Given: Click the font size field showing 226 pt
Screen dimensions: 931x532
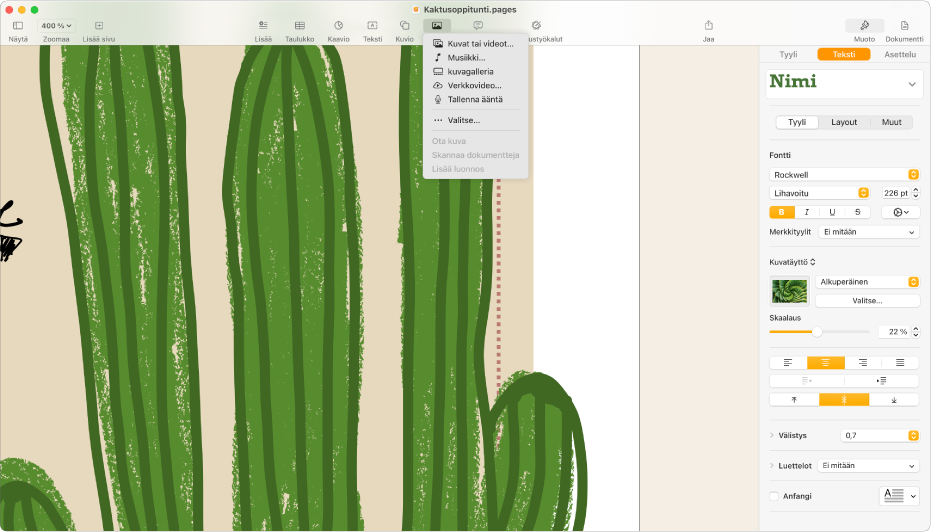Looking at the screenshot, I should coord(896,193).
